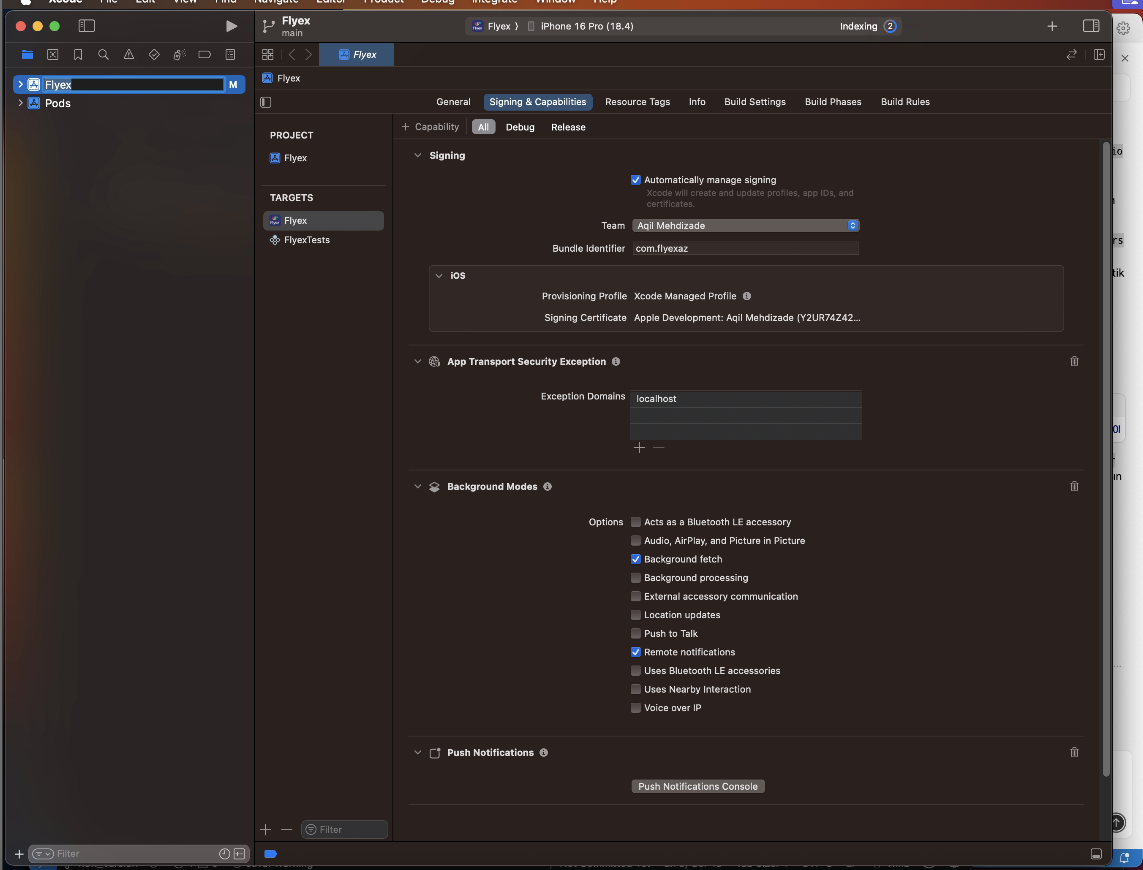Delete the Background Modes capability with trash icon
Screen dimensions: 1143x870
point(1074,487)
